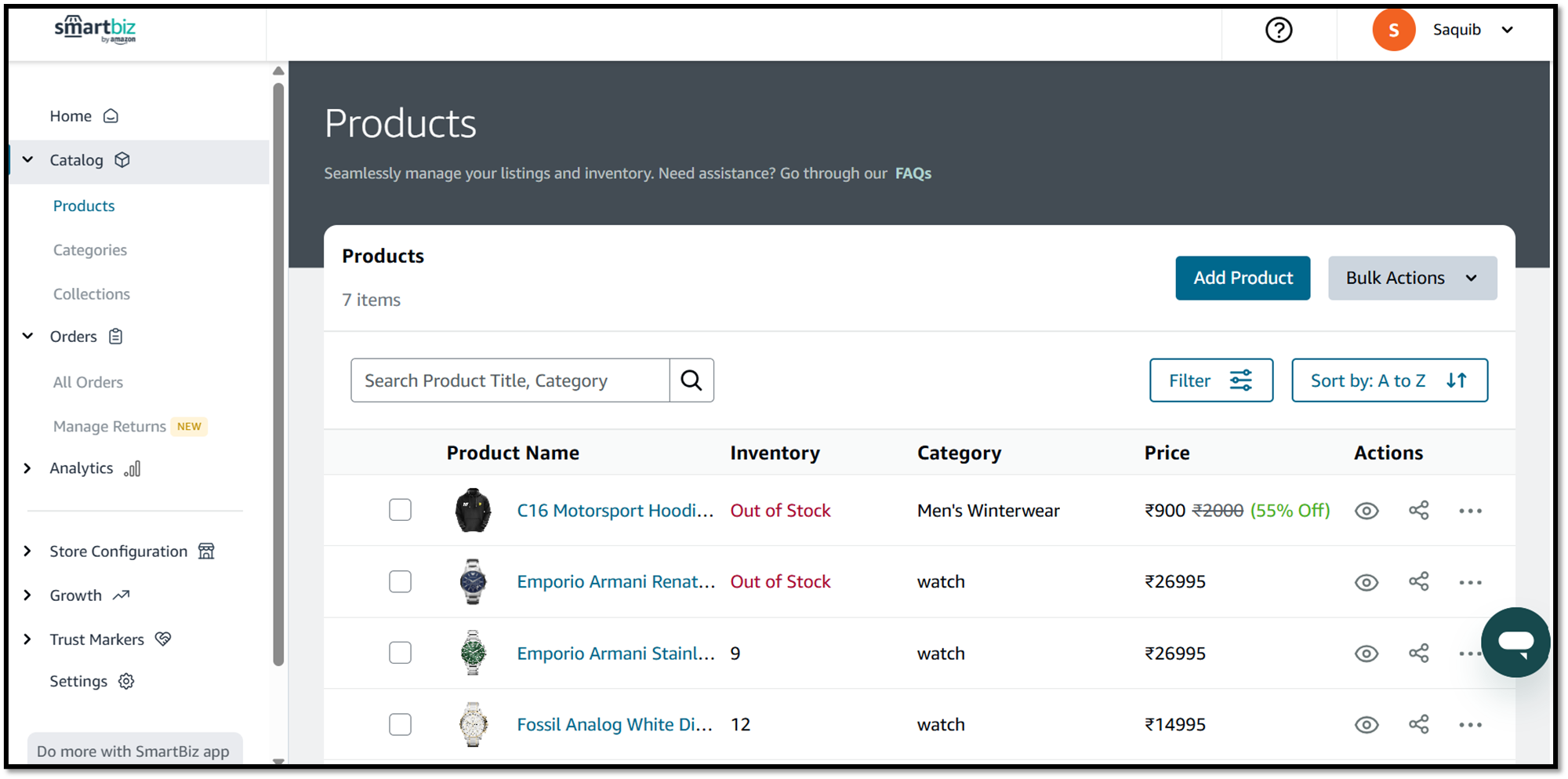Select checkbox for Fossil Analog White Dial
This screenshot has width=1568, height=779.
[400, 724]
